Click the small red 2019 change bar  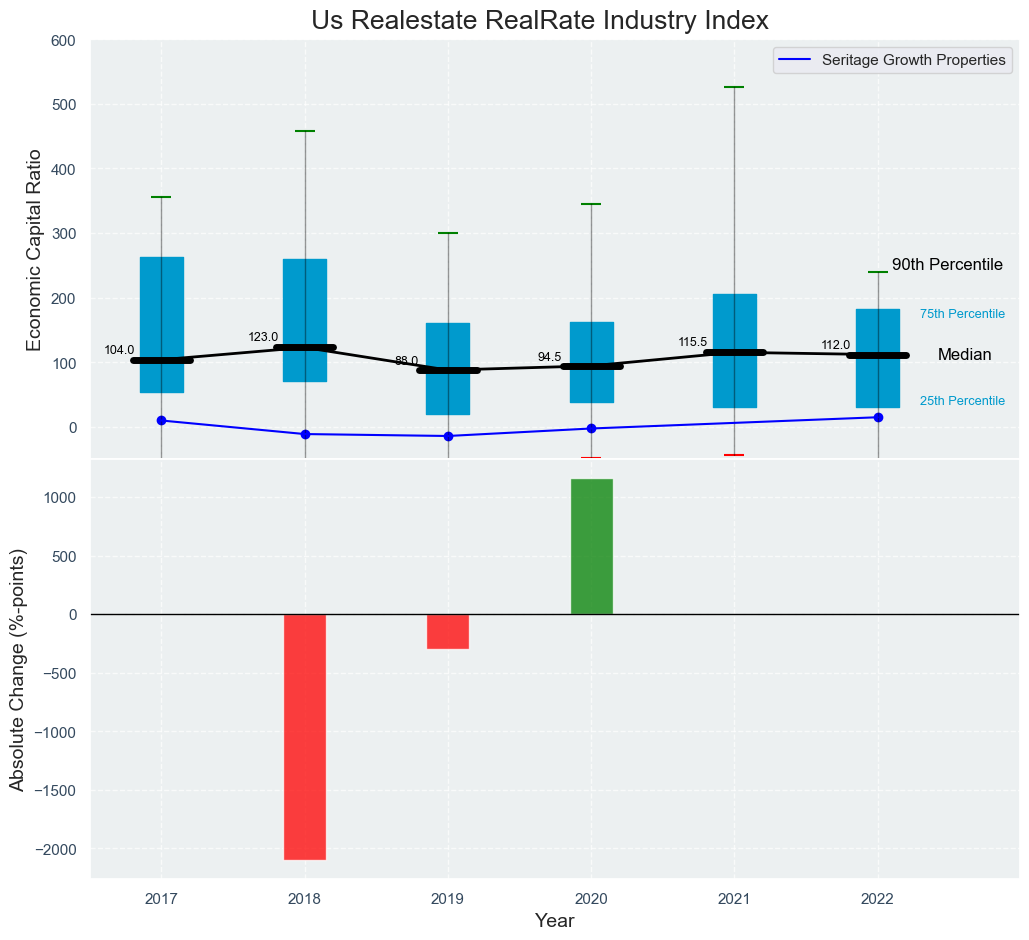tap(448, 631)
